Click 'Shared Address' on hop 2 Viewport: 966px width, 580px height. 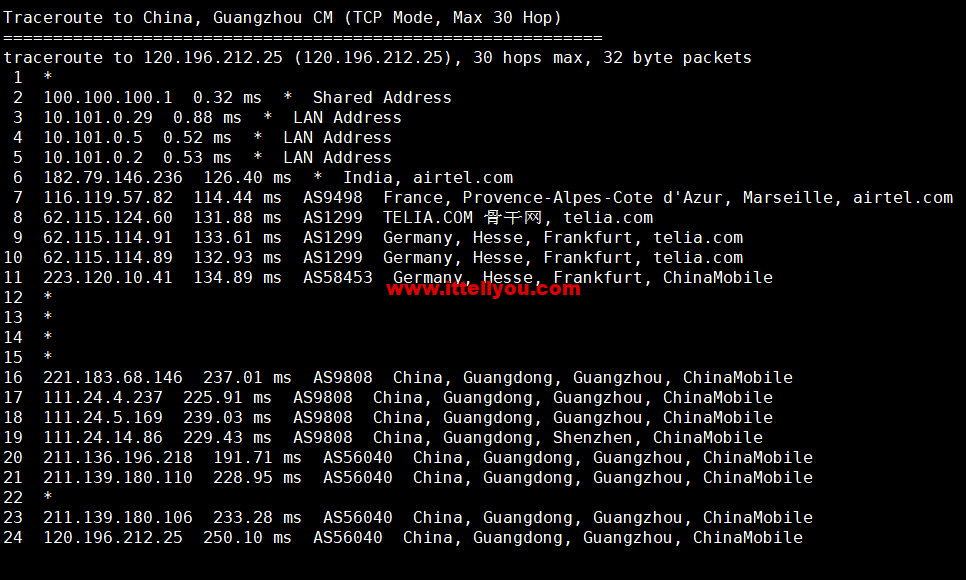tap(382, 97)
